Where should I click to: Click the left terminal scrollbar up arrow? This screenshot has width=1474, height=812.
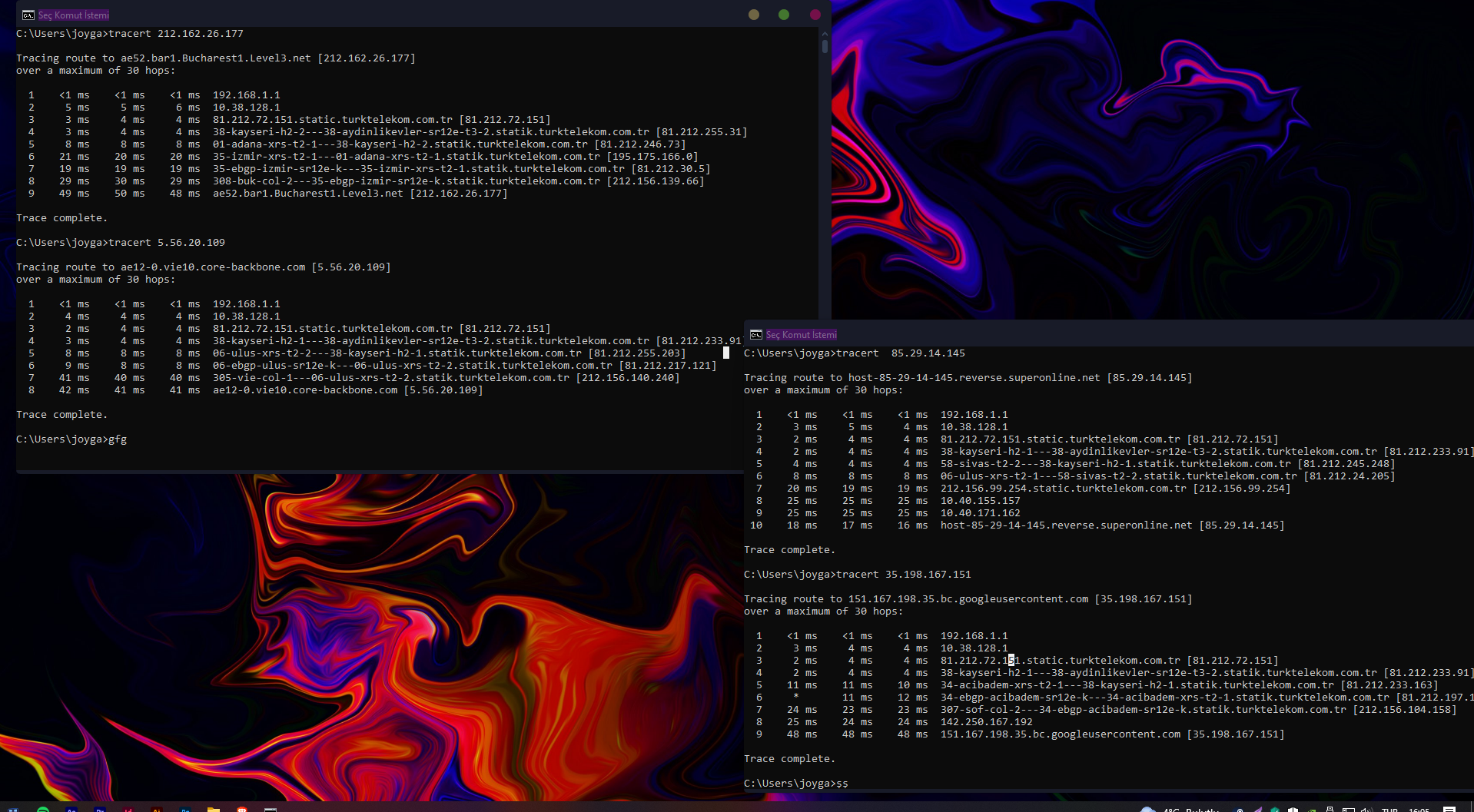[825, 34]
